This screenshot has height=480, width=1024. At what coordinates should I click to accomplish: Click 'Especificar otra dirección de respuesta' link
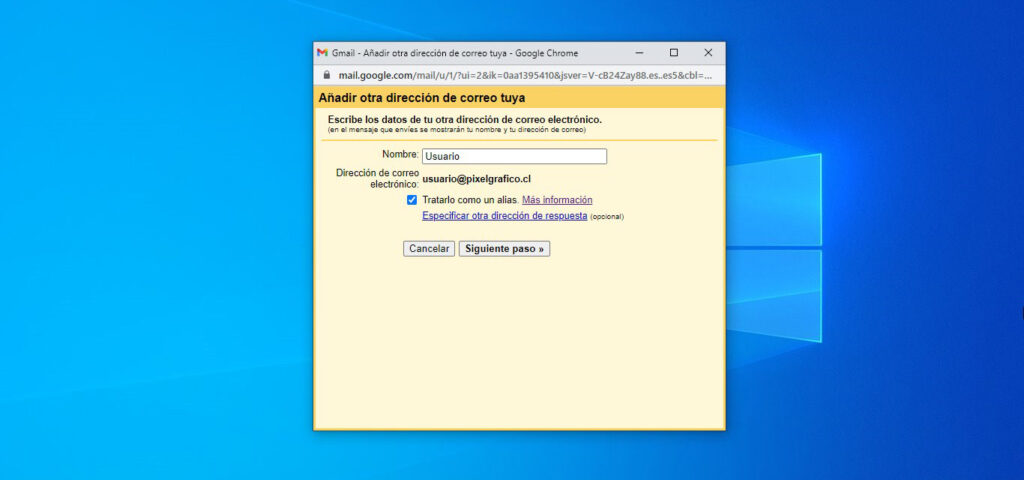(504, 216)
